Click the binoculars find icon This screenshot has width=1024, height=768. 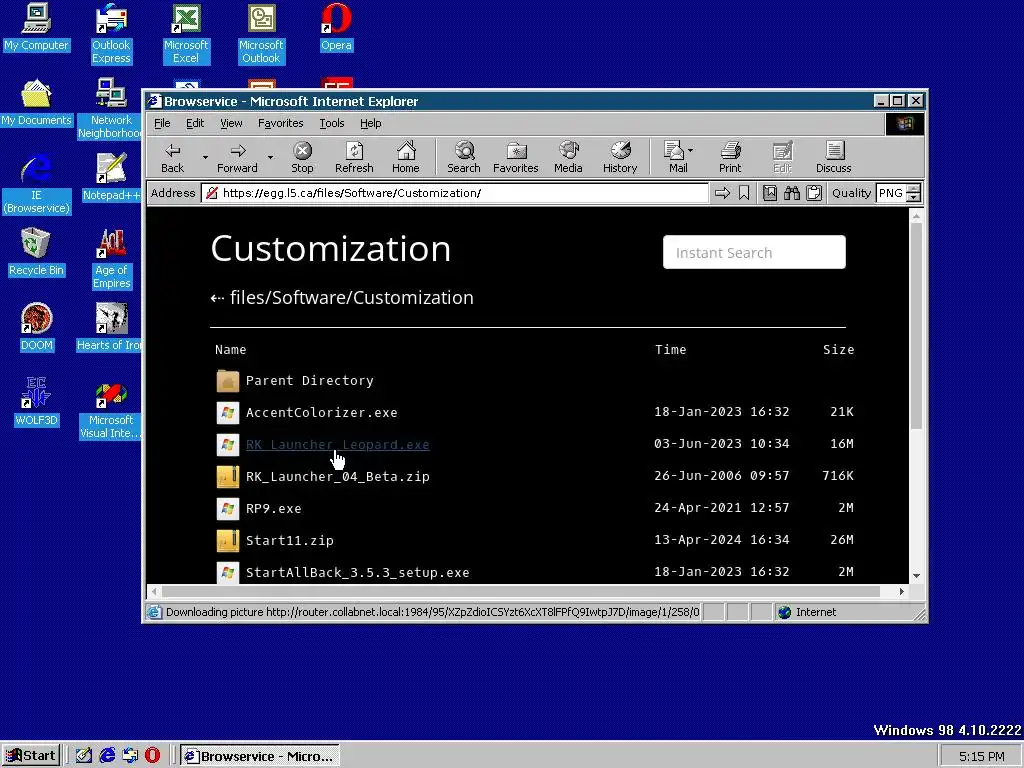pyautogui.click(x=792, y=193)
